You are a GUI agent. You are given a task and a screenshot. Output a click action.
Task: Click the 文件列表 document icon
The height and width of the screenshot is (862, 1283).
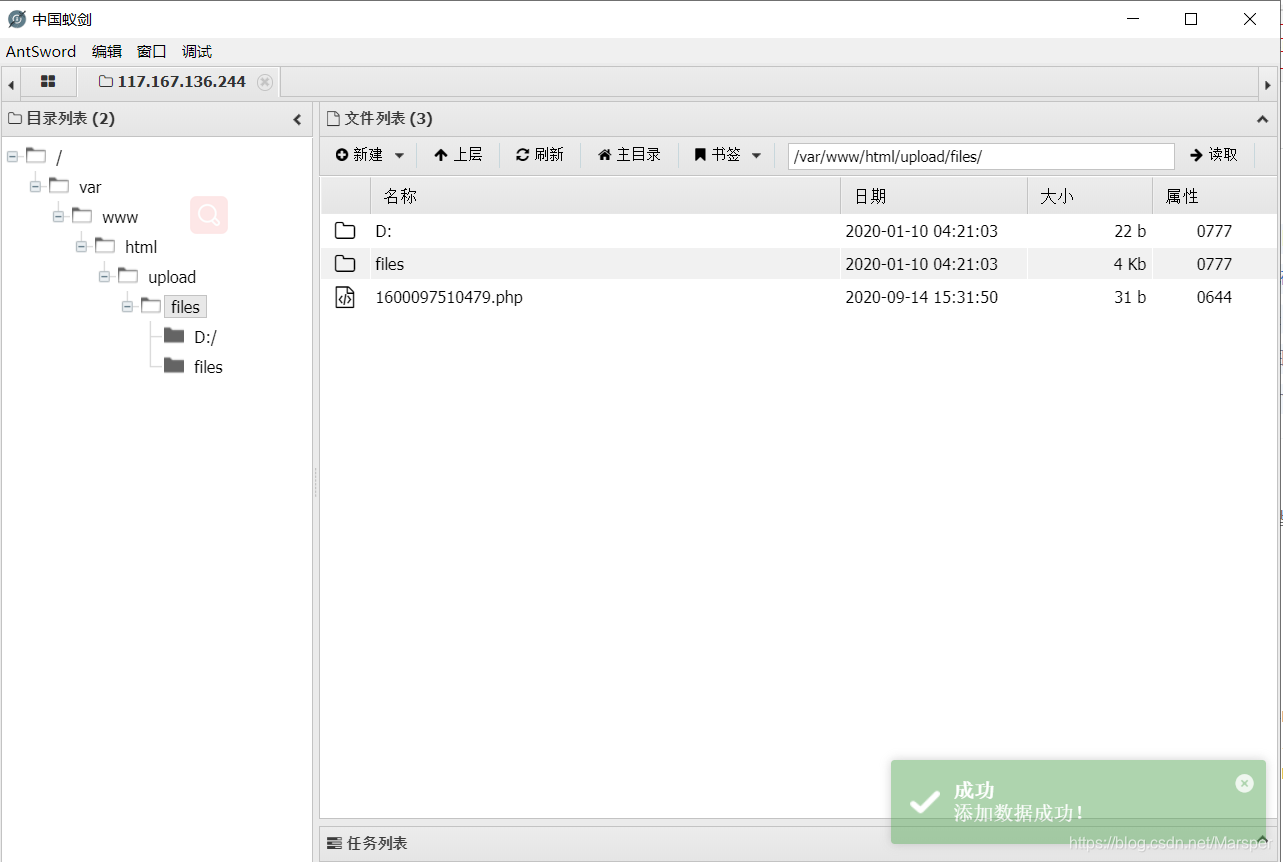pos(334,119)
